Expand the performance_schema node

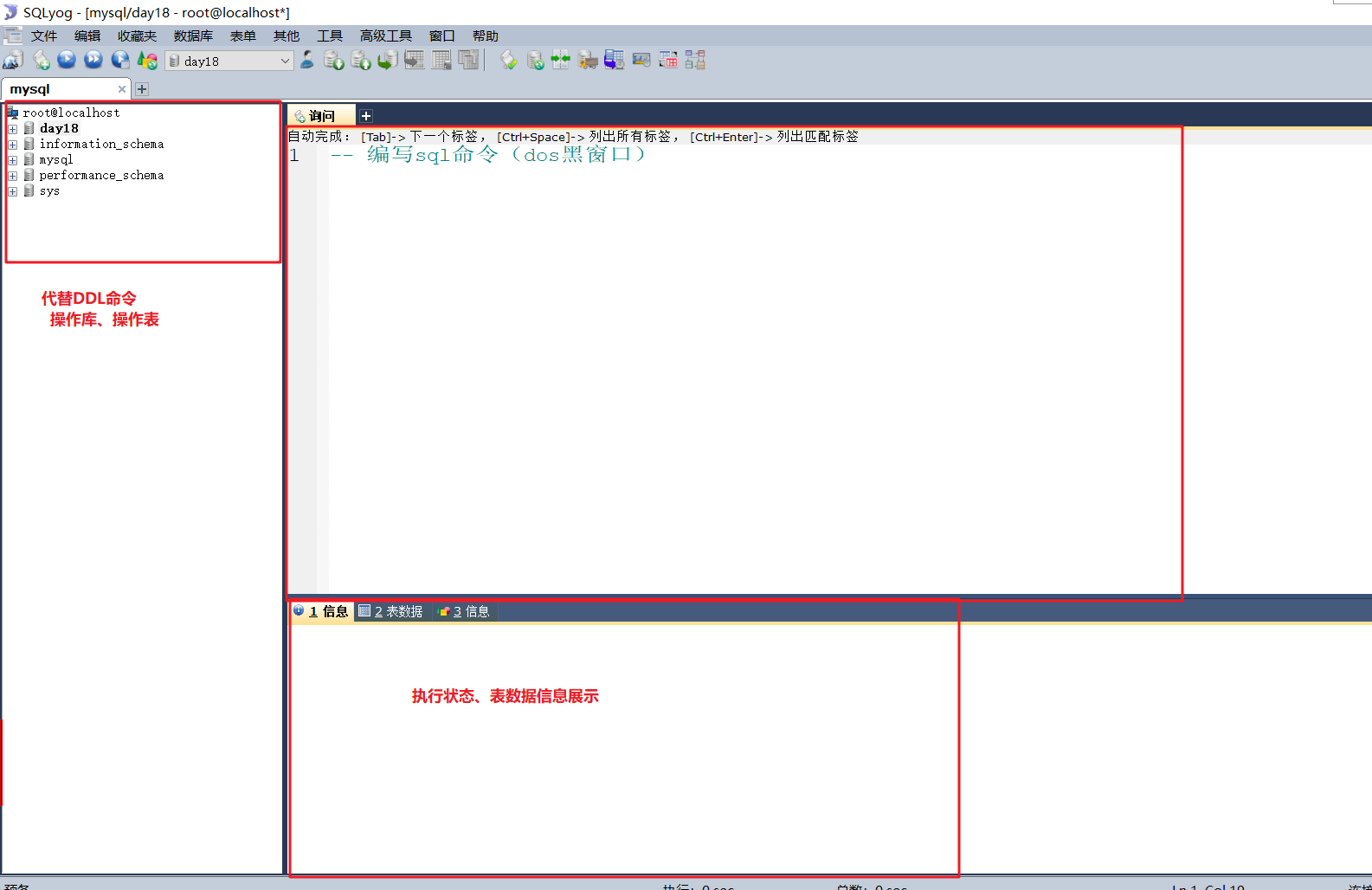click(13, 176)
